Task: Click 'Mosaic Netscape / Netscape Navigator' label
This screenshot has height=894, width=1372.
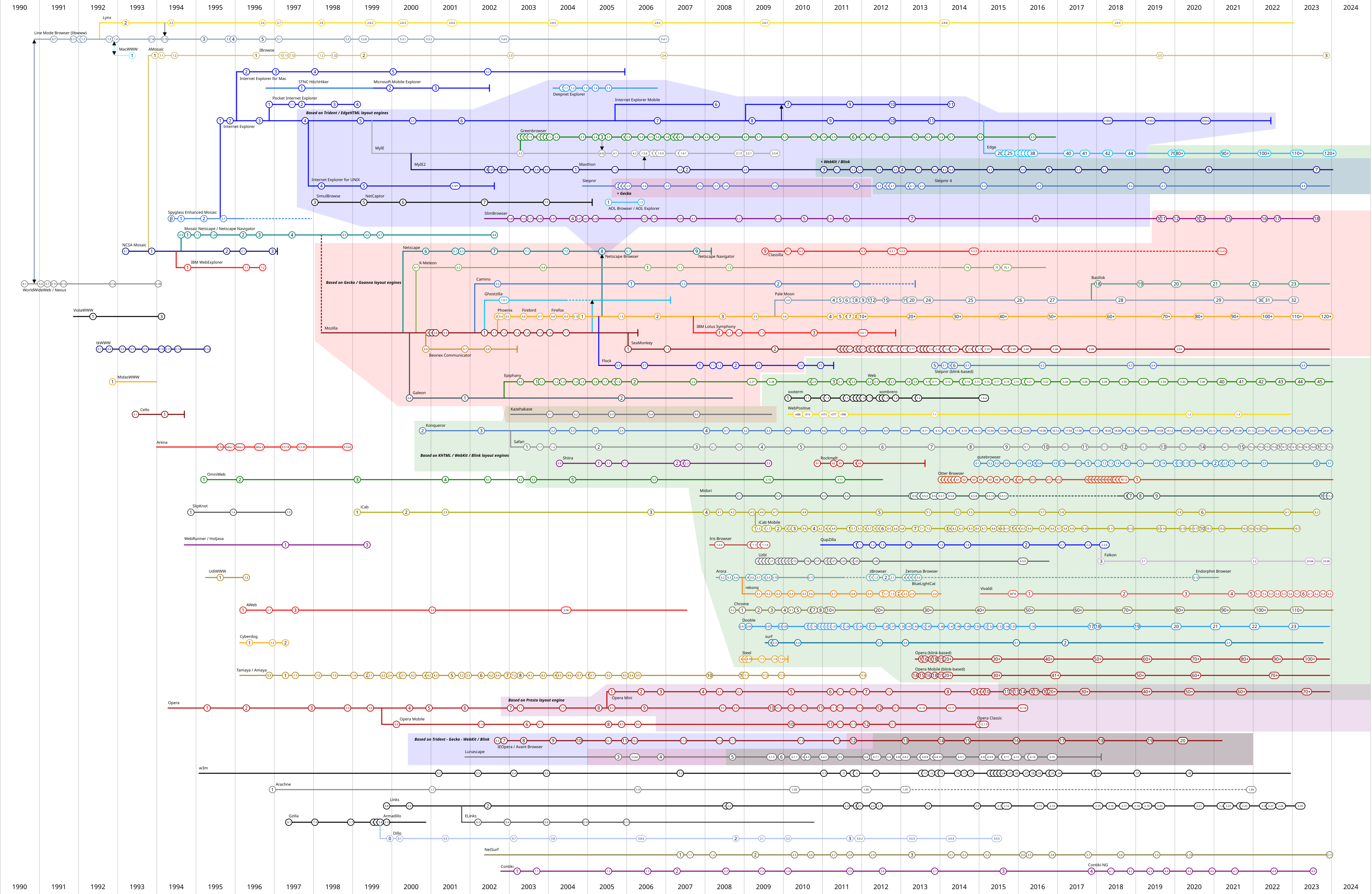Action: [219, 229]
